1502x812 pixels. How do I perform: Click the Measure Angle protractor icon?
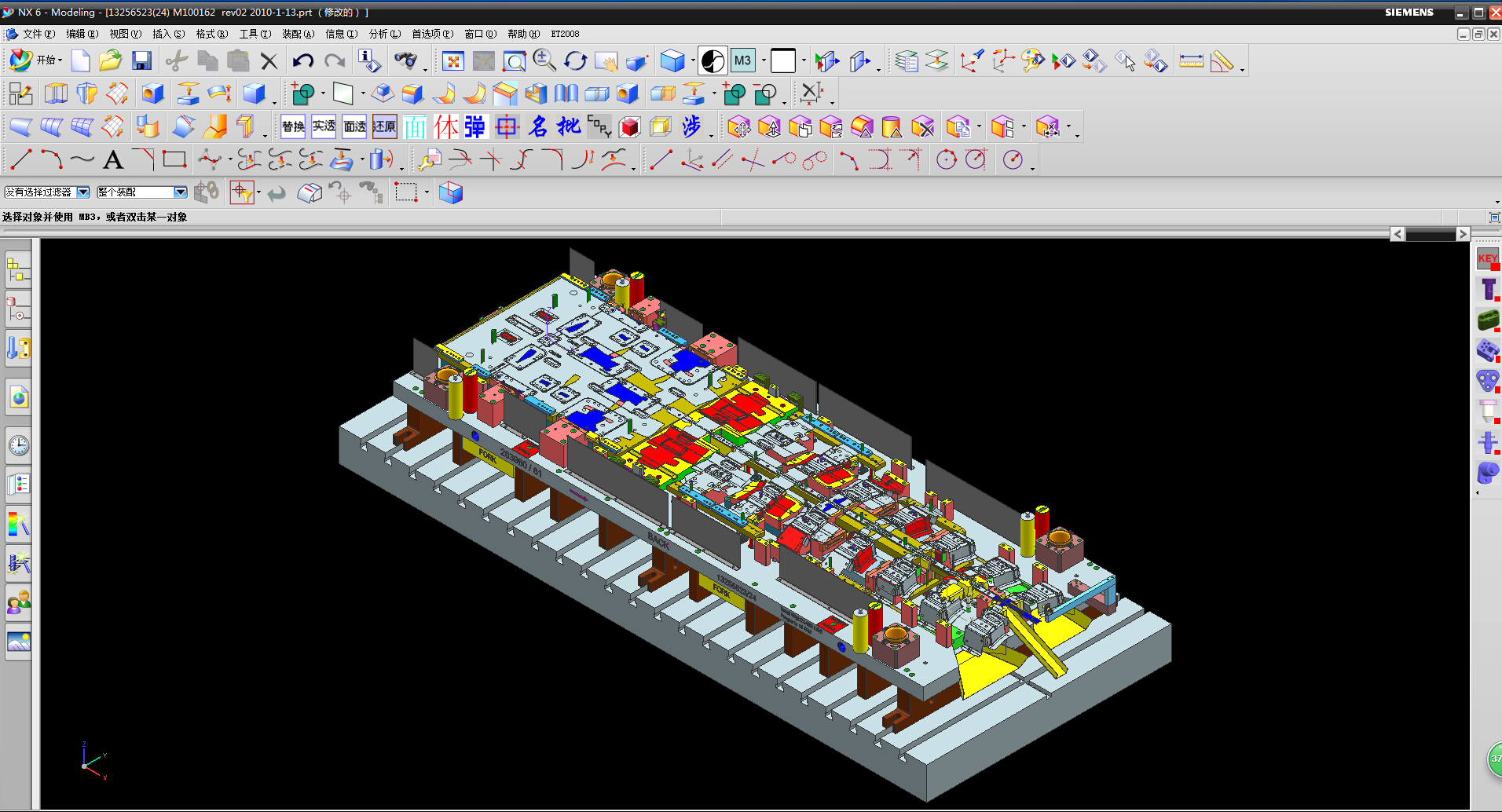point(1222,61)
